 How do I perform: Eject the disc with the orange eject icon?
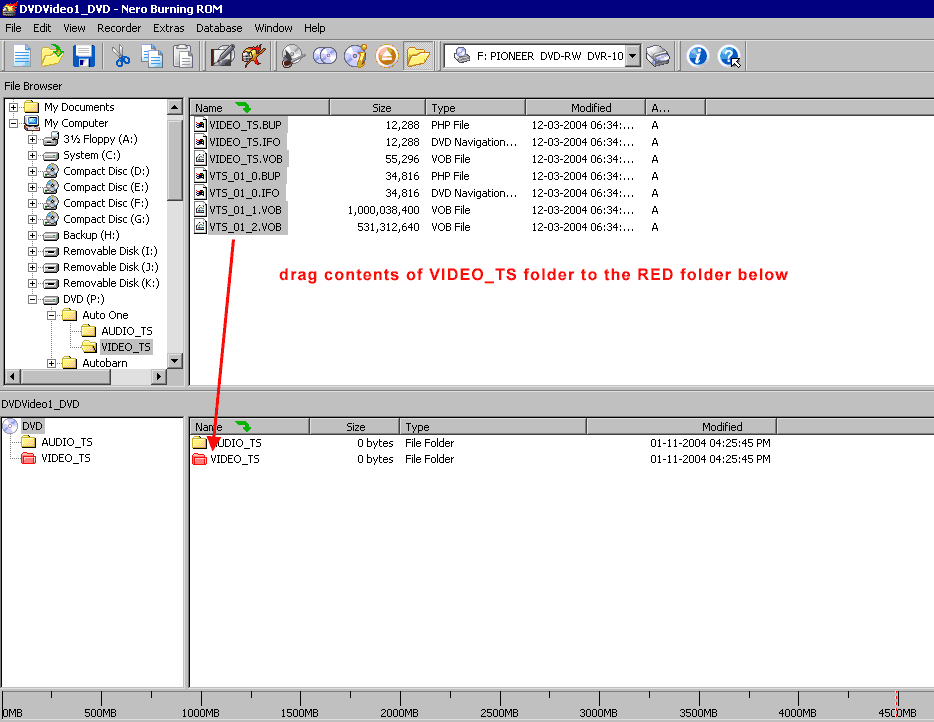click(x=387, y=56)
